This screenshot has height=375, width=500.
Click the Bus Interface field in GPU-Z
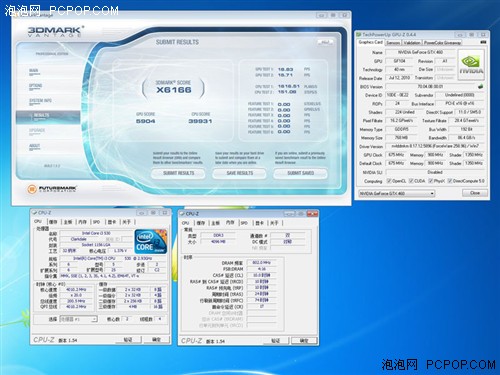[x=460, y=104]
